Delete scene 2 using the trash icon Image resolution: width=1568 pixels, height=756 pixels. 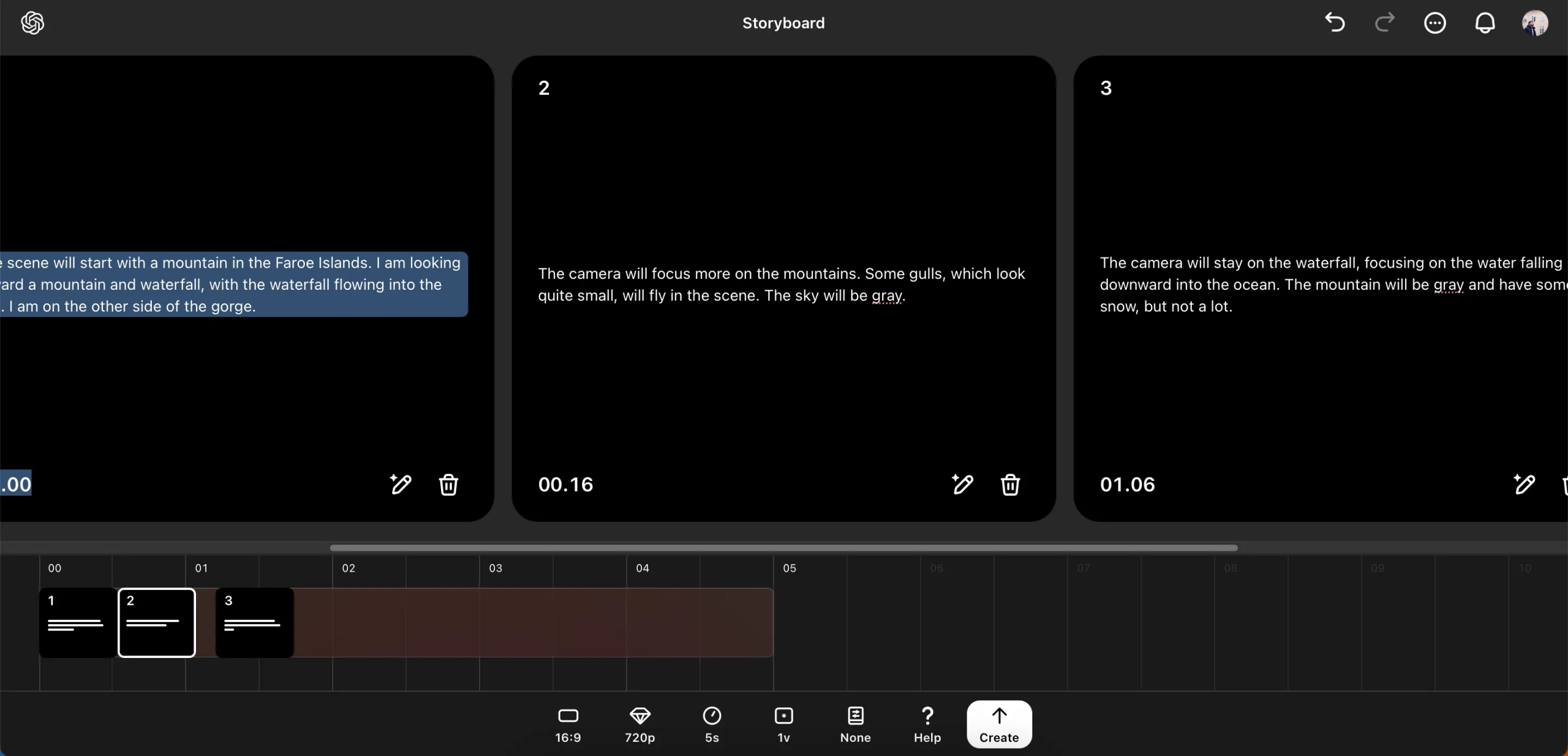[x=1011, y=484]
